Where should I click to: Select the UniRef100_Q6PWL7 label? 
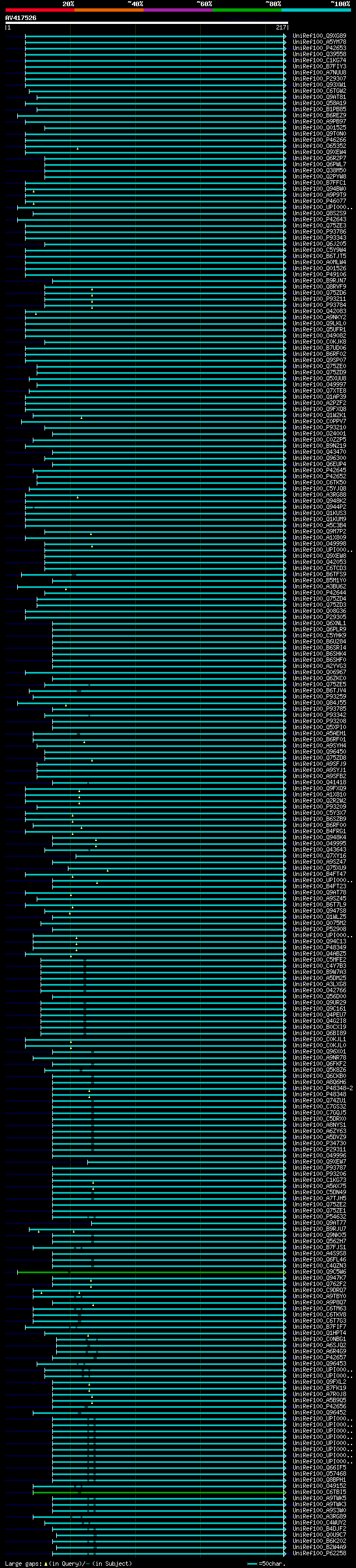pos(319,164)
